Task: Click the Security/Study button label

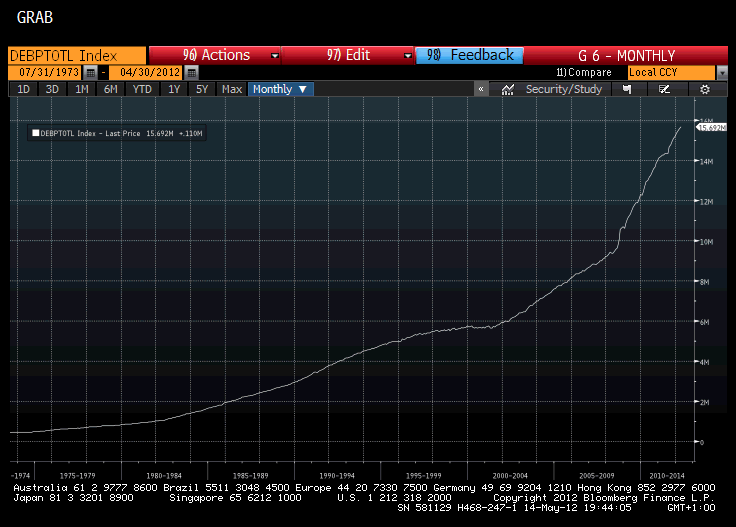Action: click(564, 89)
